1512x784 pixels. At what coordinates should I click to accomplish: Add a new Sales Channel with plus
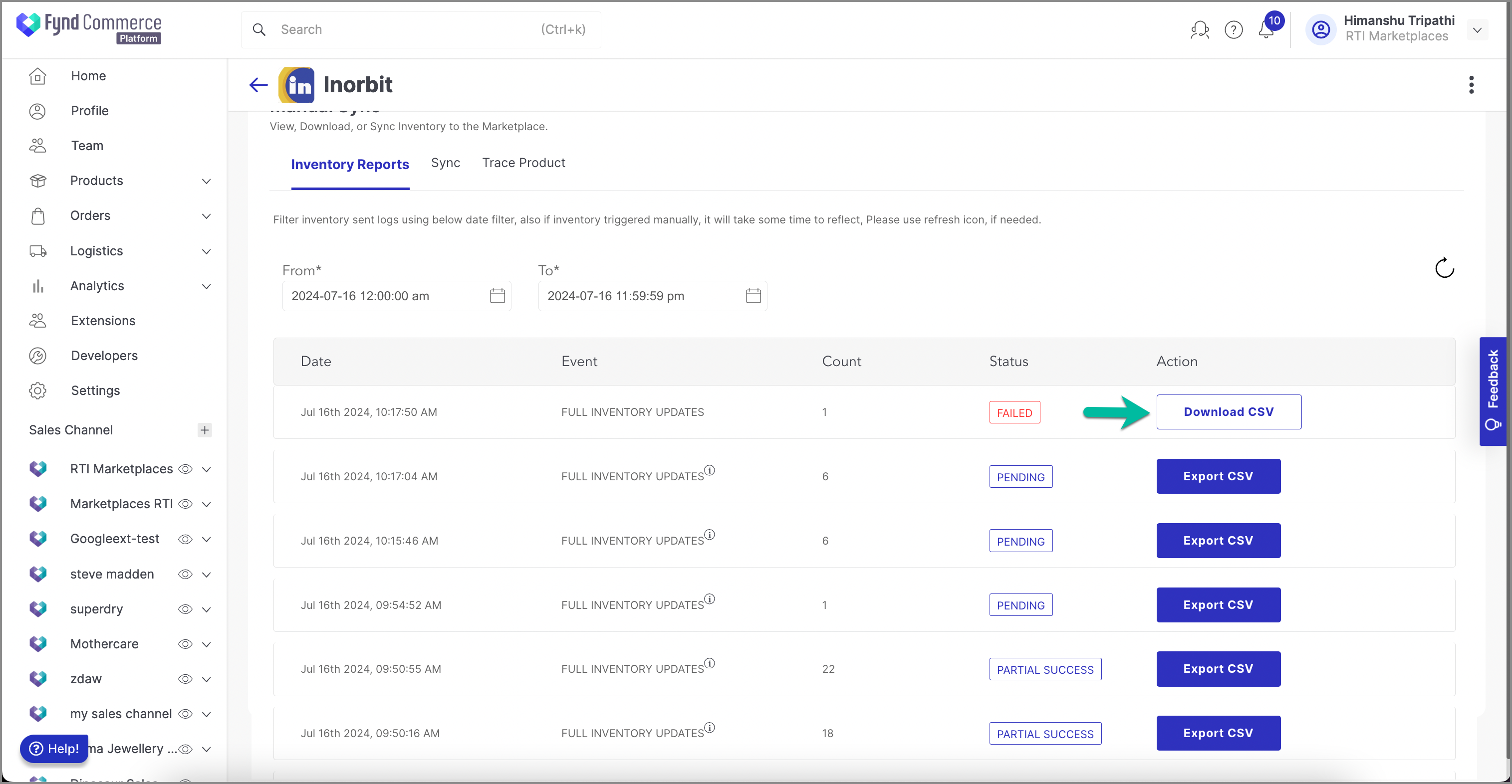204,430
